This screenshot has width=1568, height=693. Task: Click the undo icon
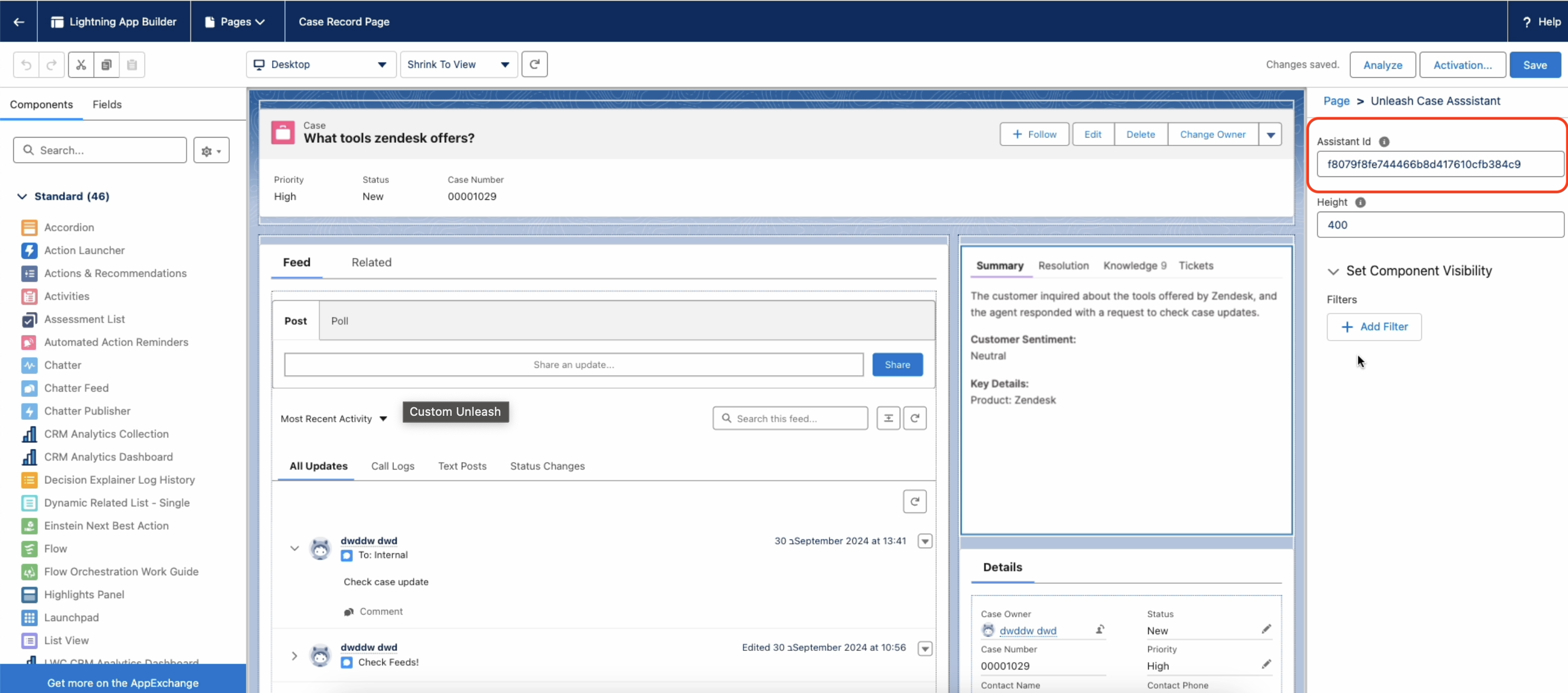26,65
